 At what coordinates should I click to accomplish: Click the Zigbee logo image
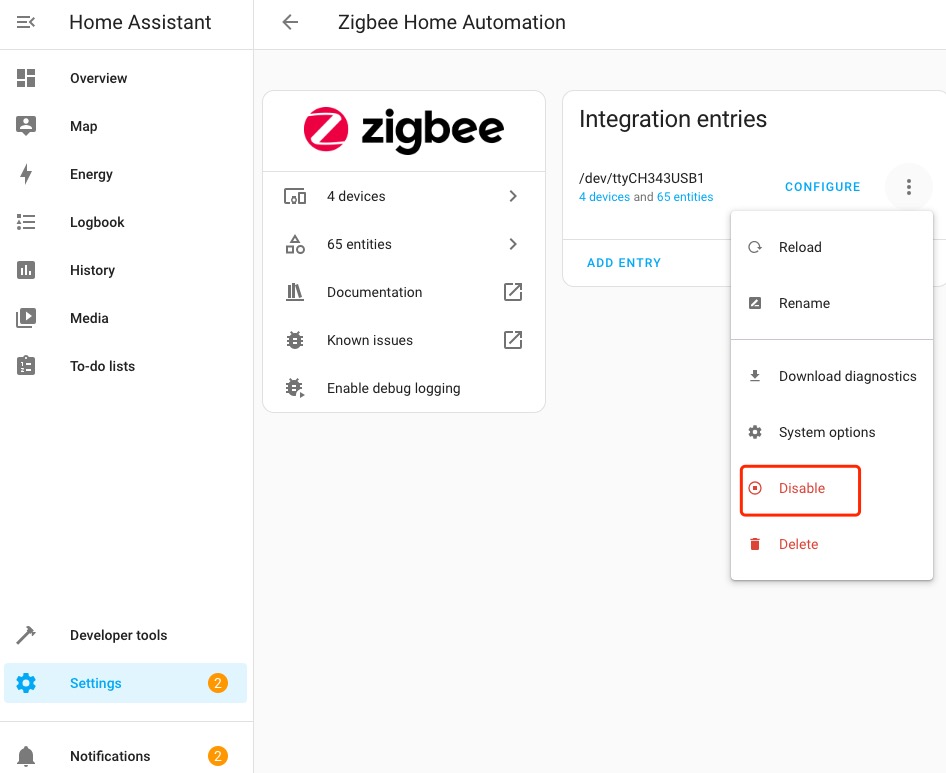coord(404,130)
